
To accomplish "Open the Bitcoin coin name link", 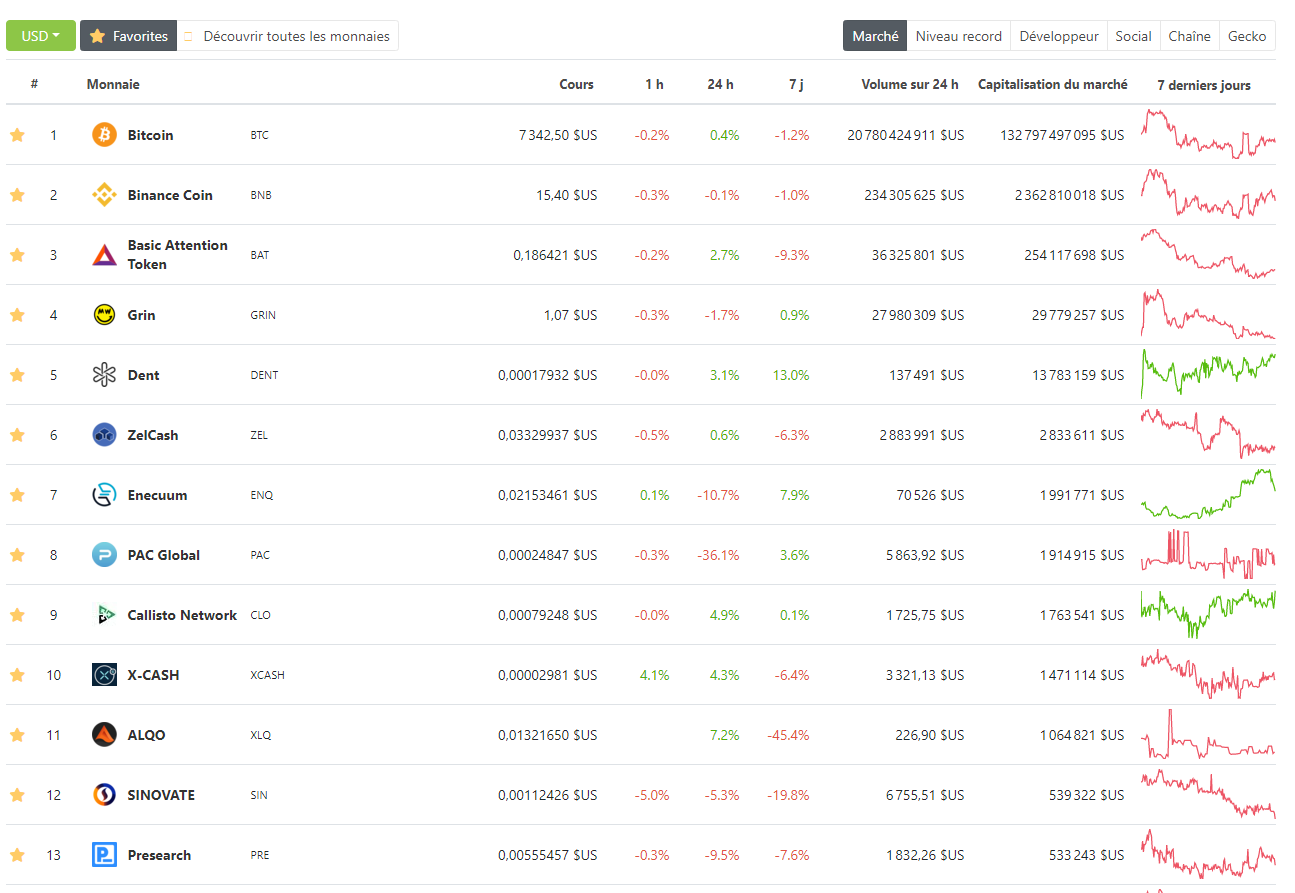I will click(150, 135).
